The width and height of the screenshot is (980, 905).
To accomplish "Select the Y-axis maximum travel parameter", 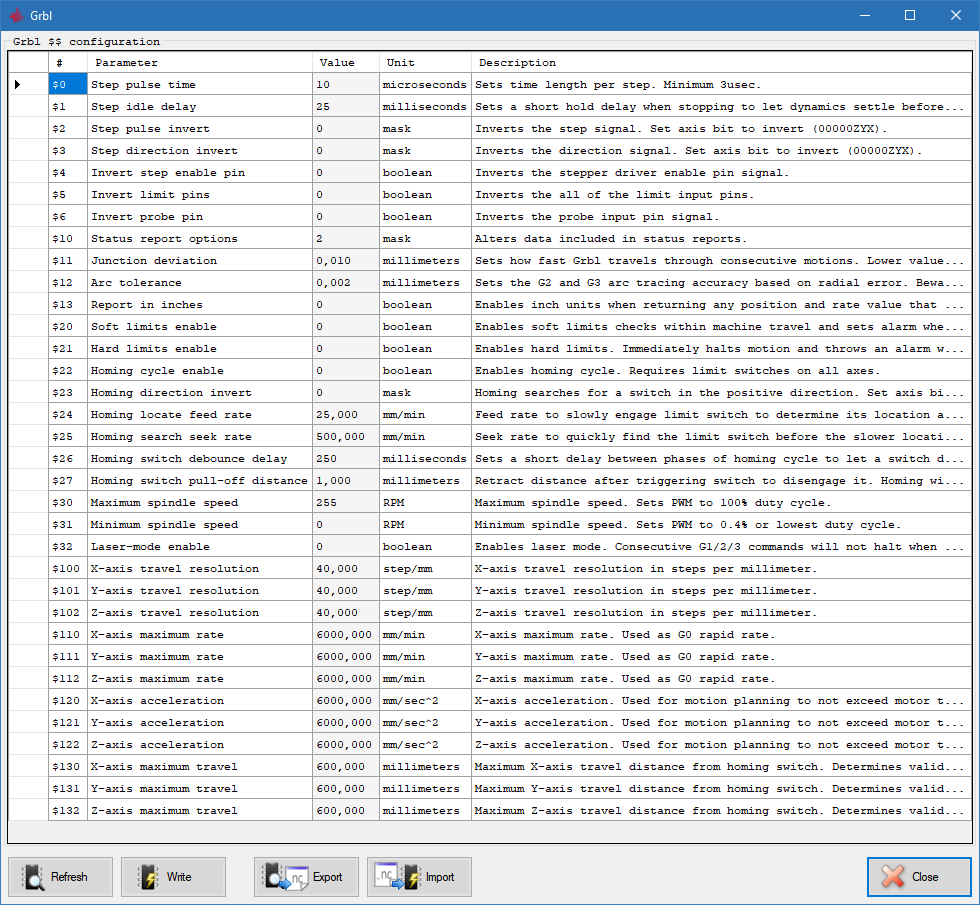I will pyautogui.click(x=200, y=788).
